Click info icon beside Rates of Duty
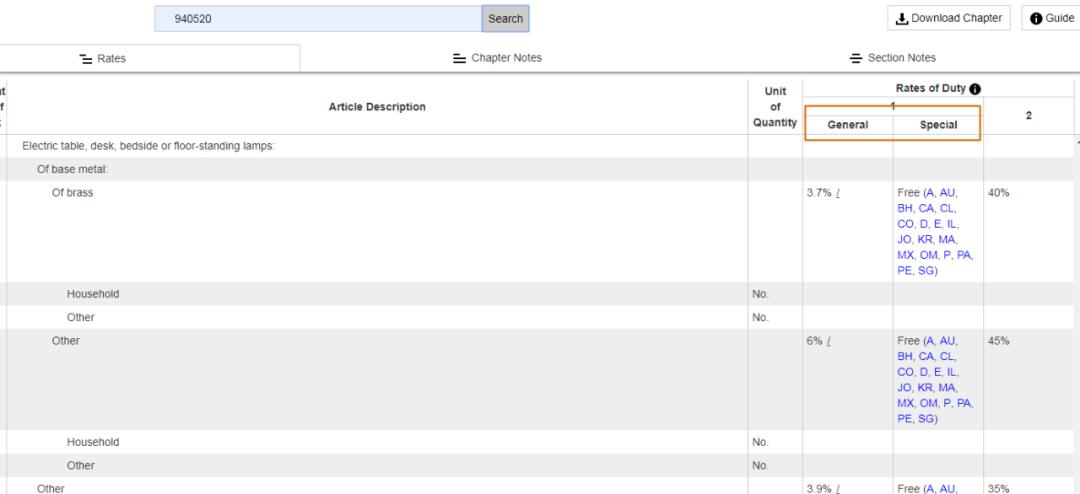Viewport: 1080px width, 494px height. tap(975, 89)
